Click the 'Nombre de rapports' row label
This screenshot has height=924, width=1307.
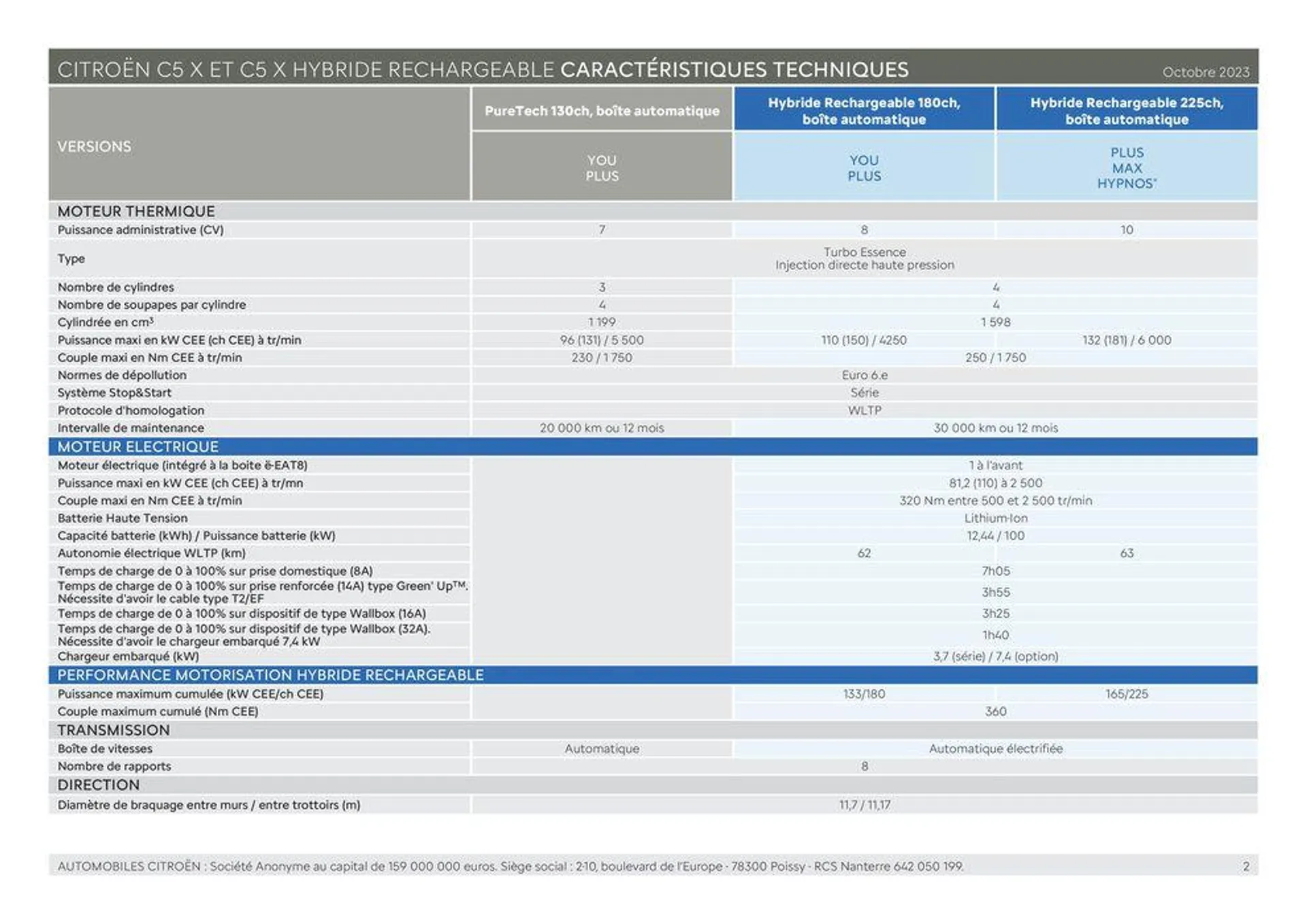[x=114, y=766]
